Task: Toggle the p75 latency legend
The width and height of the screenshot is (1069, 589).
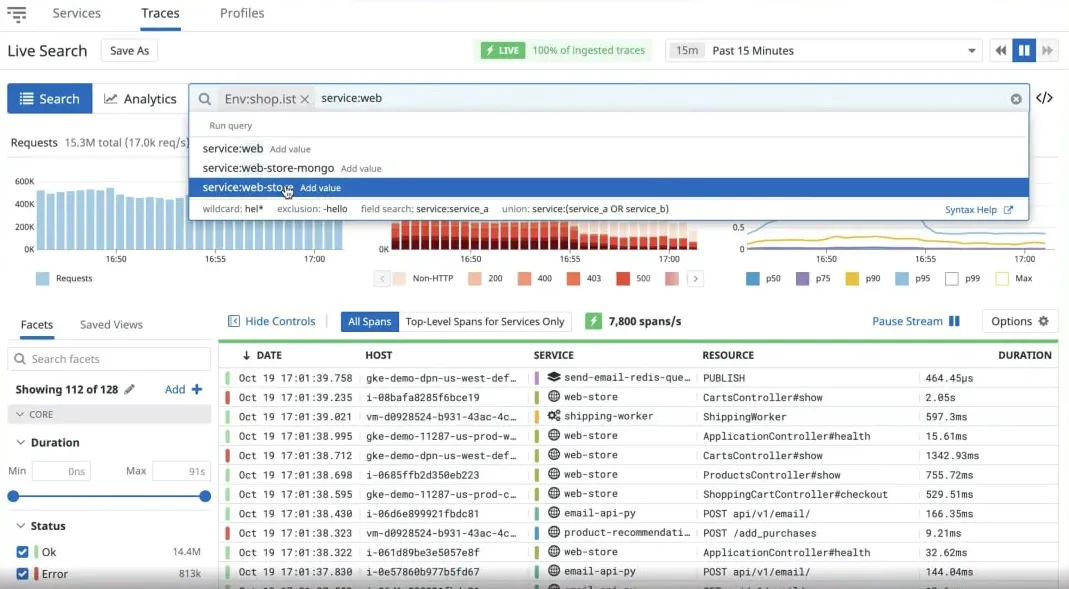Action: (x=802, y=278)
